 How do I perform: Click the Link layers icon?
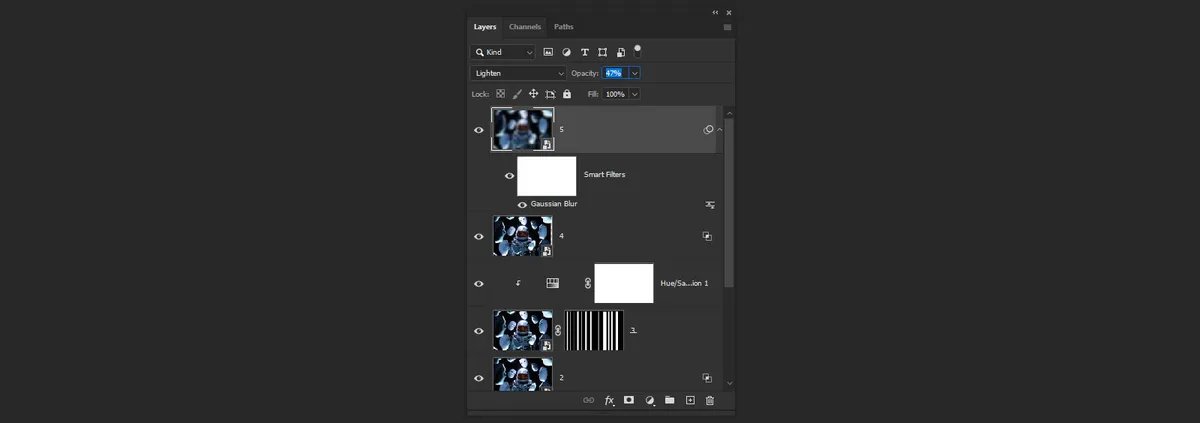click(x=588, y=400)
